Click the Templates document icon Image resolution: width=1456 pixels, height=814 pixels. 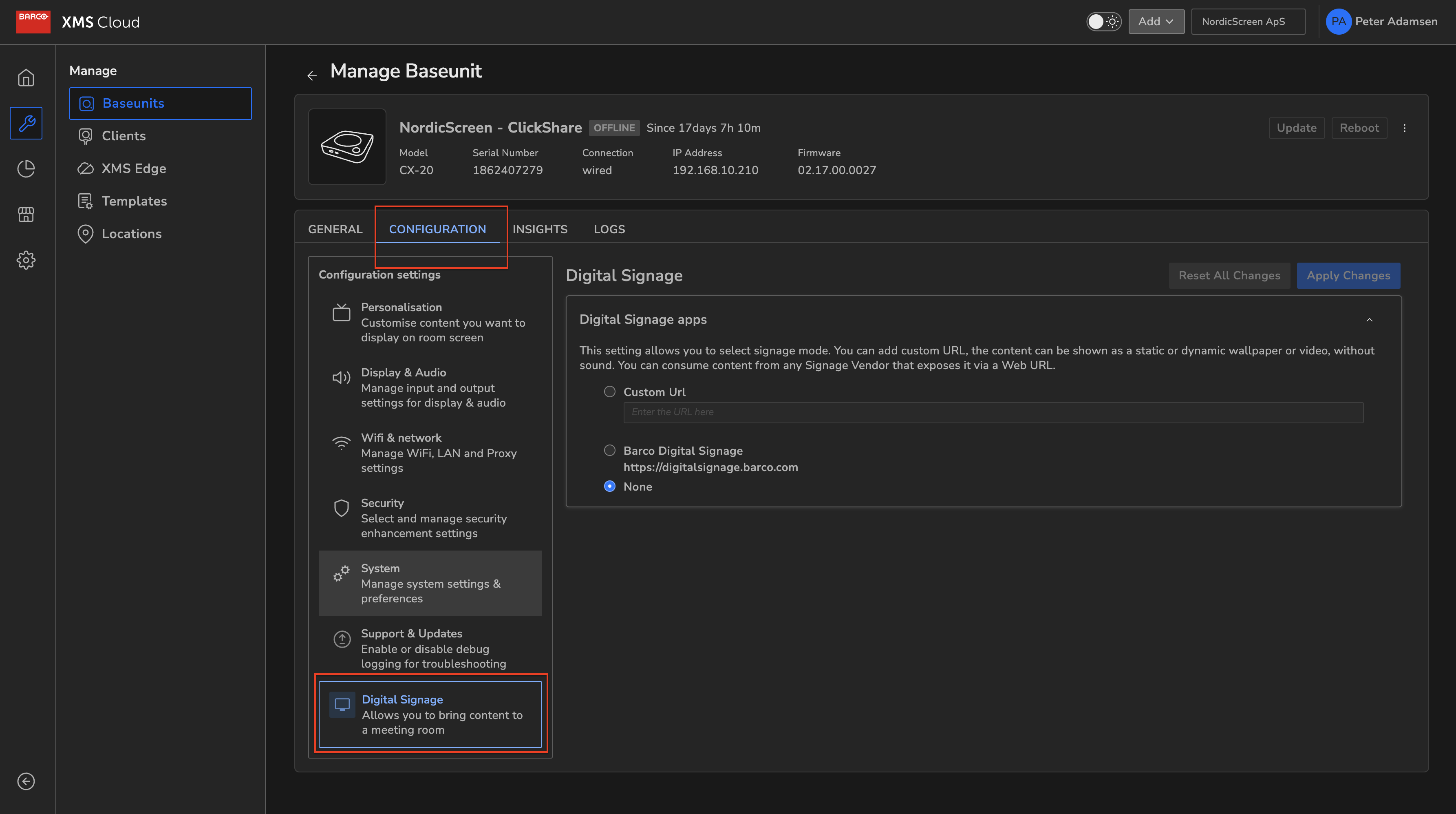click(x=85, y=201)
